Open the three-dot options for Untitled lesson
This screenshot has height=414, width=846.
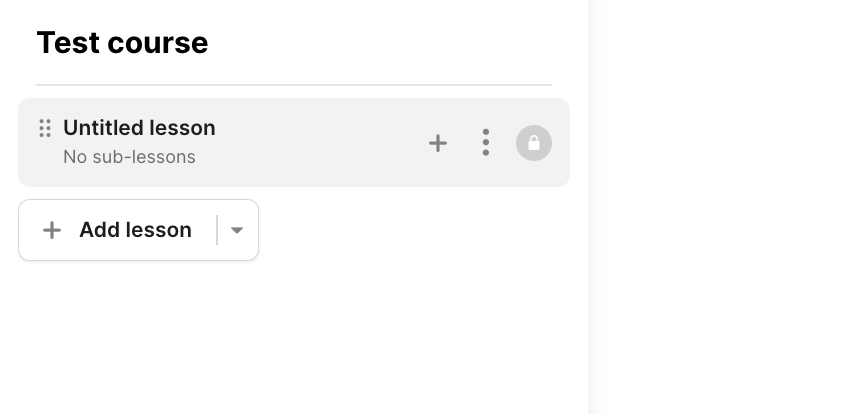click(486, 143)
